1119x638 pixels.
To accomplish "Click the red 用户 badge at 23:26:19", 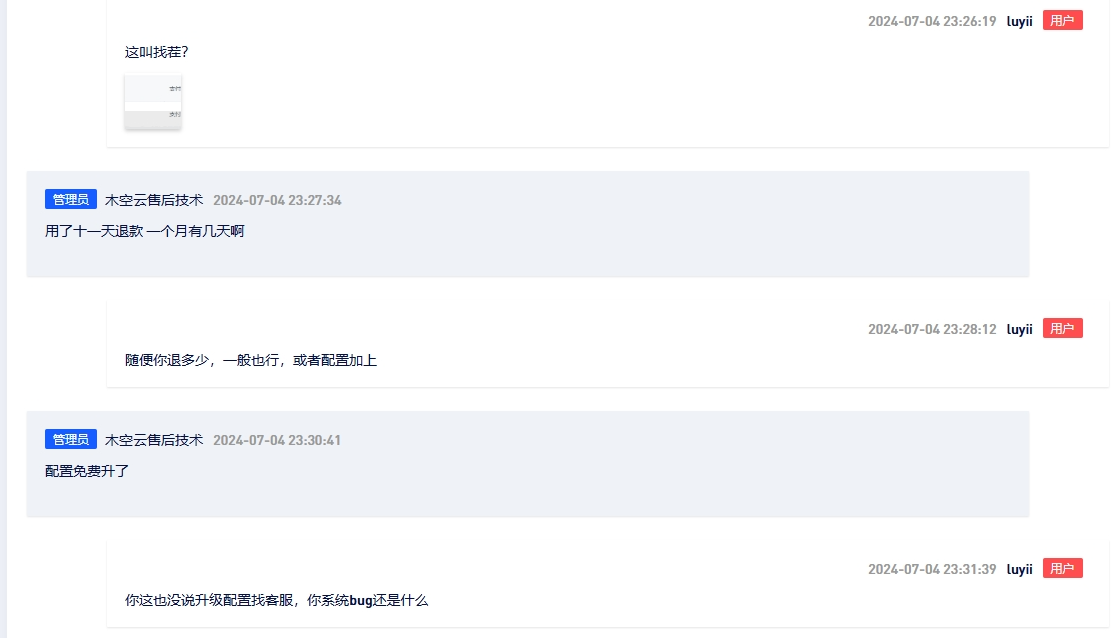I will point(1063,21).
